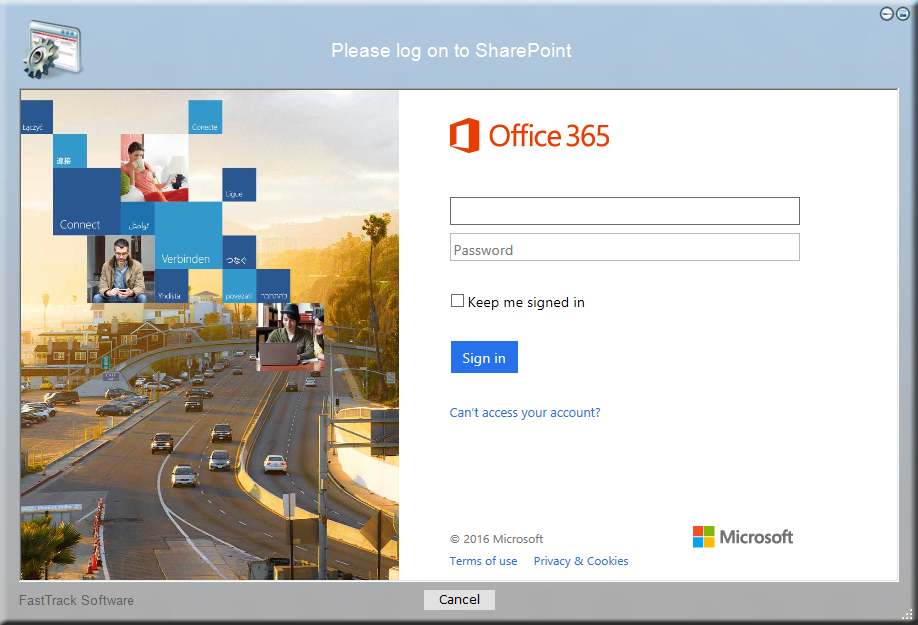Click the woman drinking coffee photo tile
Viewport: 918px width, 625px height.
tap(155, 168)
